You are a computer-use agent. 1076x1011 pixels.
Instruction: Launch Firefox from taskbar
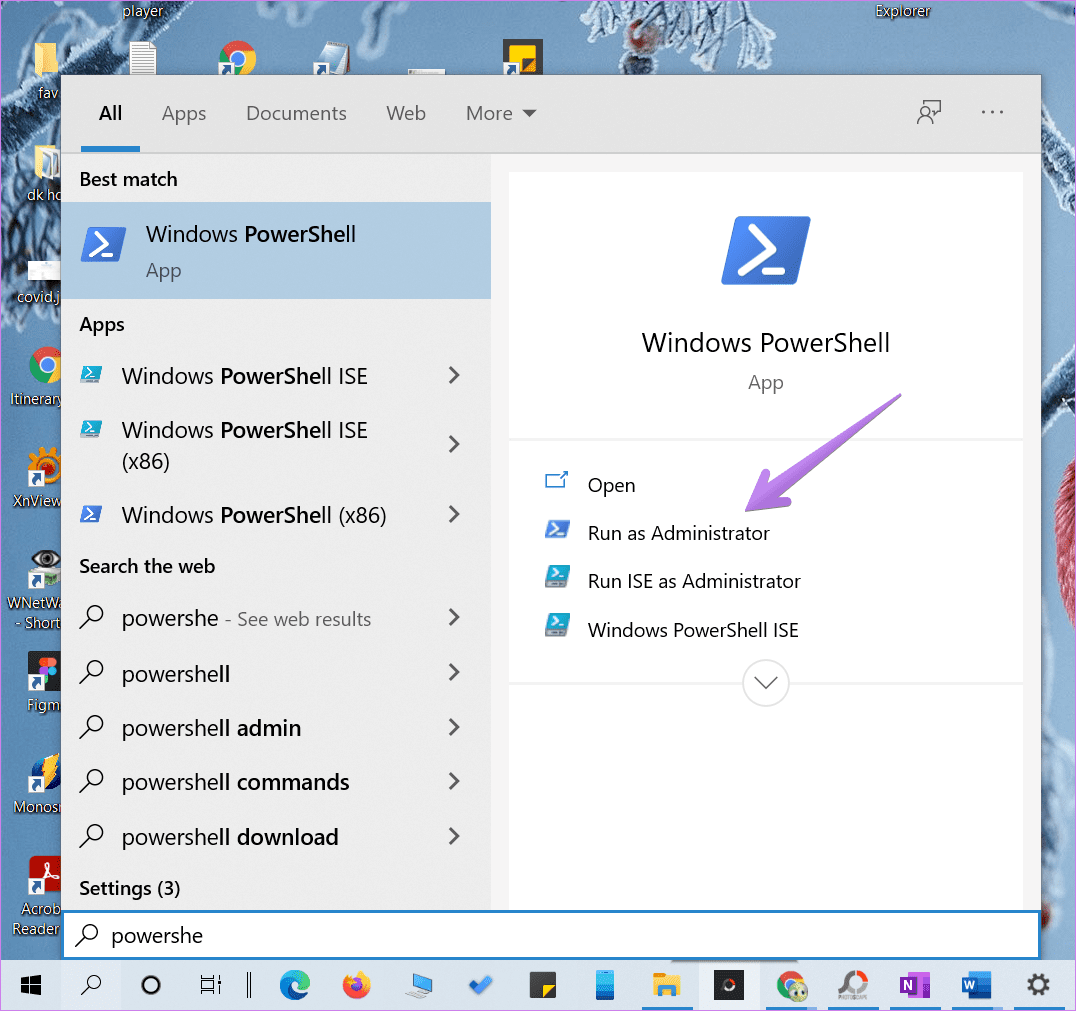pyautogui.click(x=357, y=986)
